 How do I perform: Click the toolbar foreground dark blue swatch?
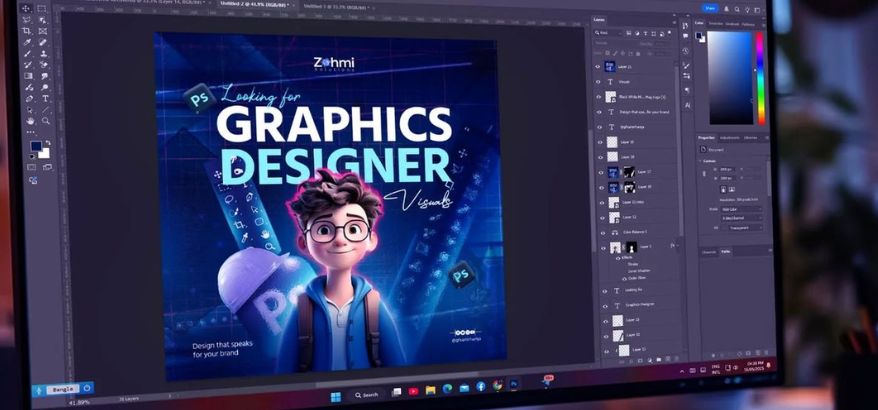pyautogui.click(x=35, y=146)
